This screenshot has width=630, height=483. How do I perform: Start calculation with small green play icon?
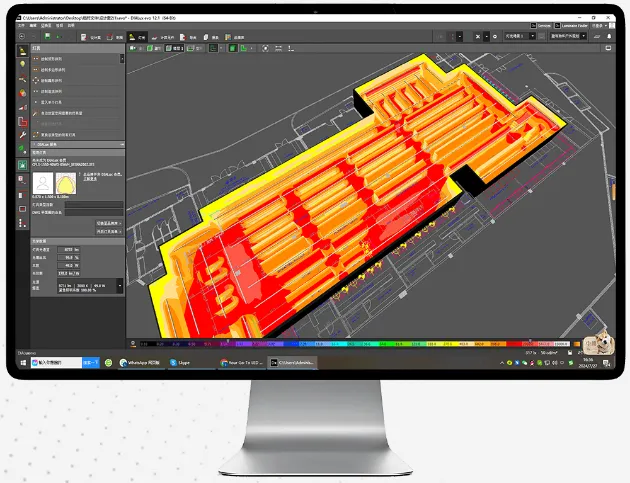point(59,37)
